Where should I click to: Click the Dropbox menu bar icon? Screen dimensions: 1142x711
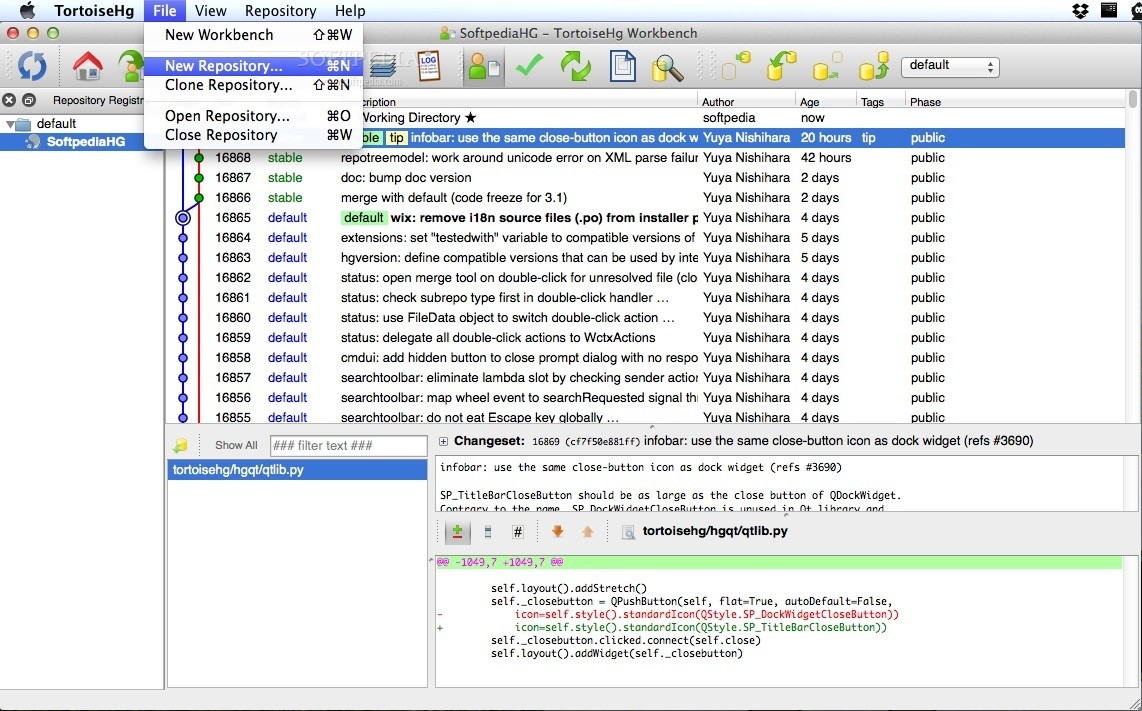[1080, 10]
